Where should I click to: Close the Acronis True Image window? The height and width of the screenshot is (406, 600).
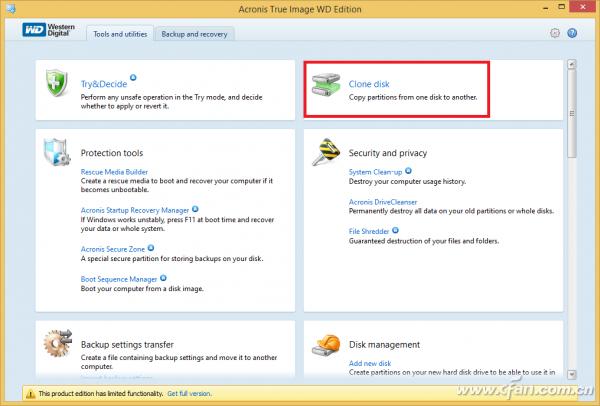[x=583, y=7]
